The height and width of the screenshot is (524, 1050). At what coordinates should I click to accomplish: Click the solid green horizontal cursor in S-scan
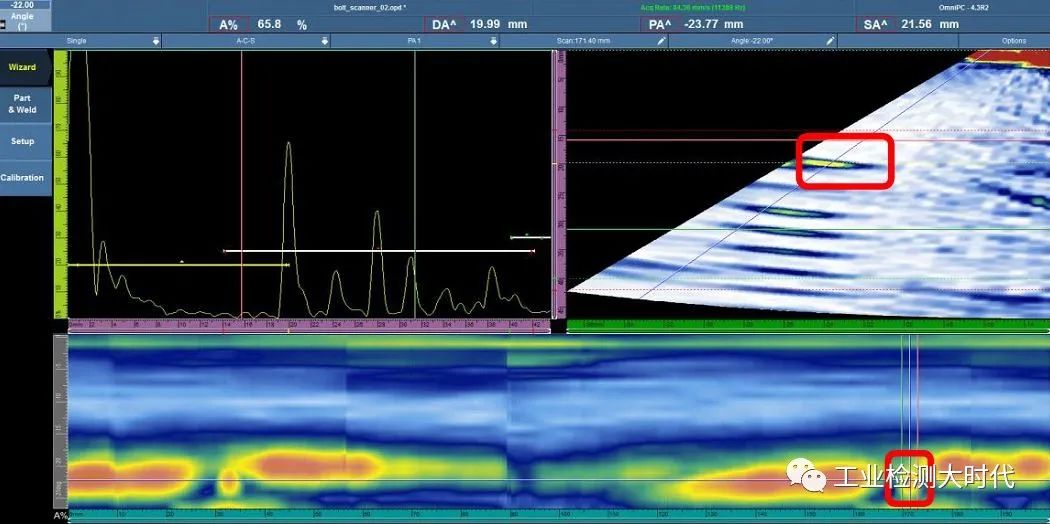point(808,230)
